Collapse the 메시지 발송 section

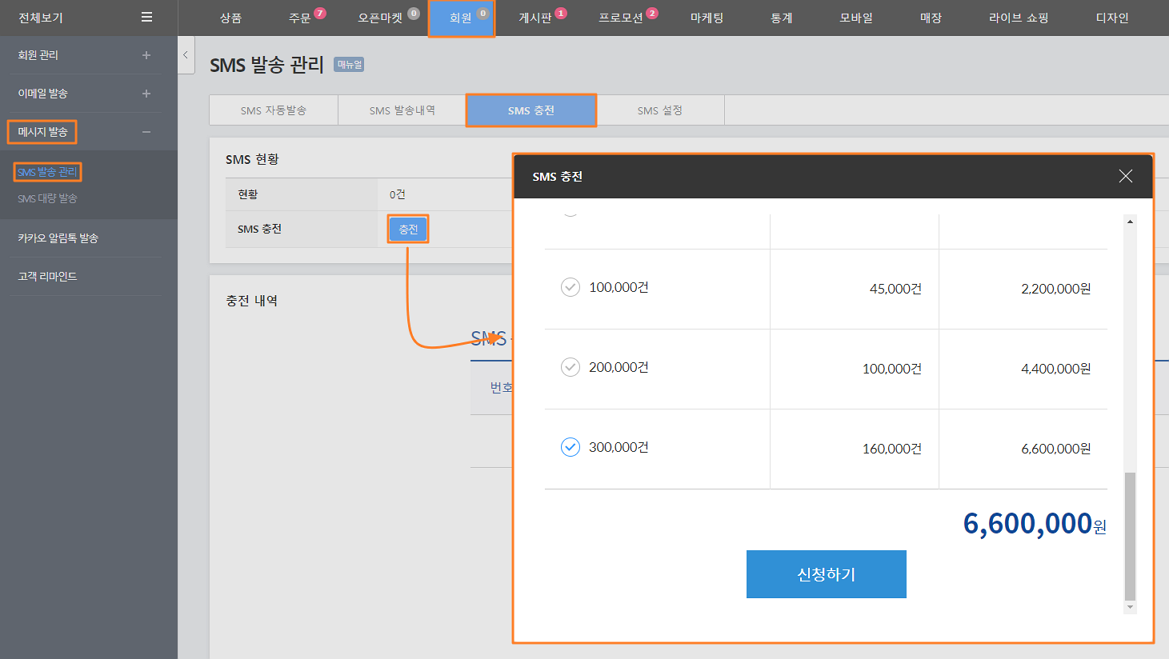[x=146, y=132]
